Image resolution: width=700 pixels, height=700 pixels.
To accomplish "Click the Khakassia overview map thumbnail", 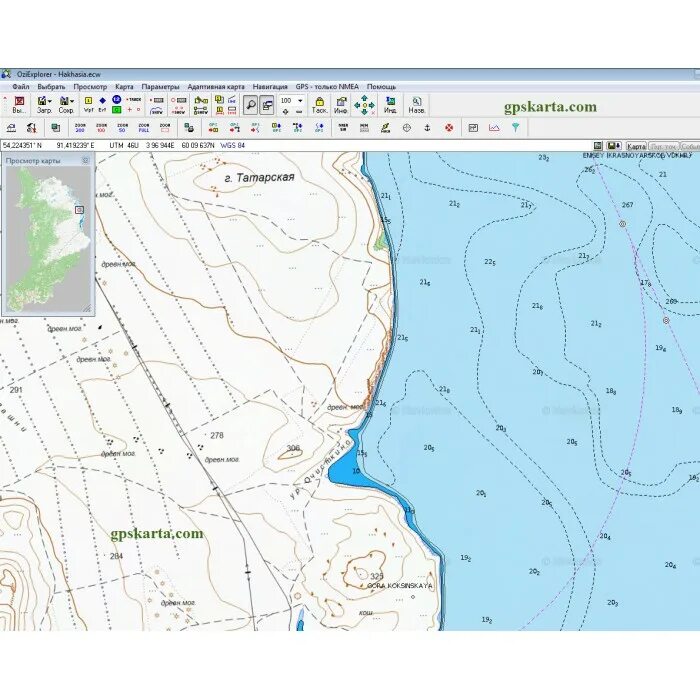I will click(x=48, y=239).
